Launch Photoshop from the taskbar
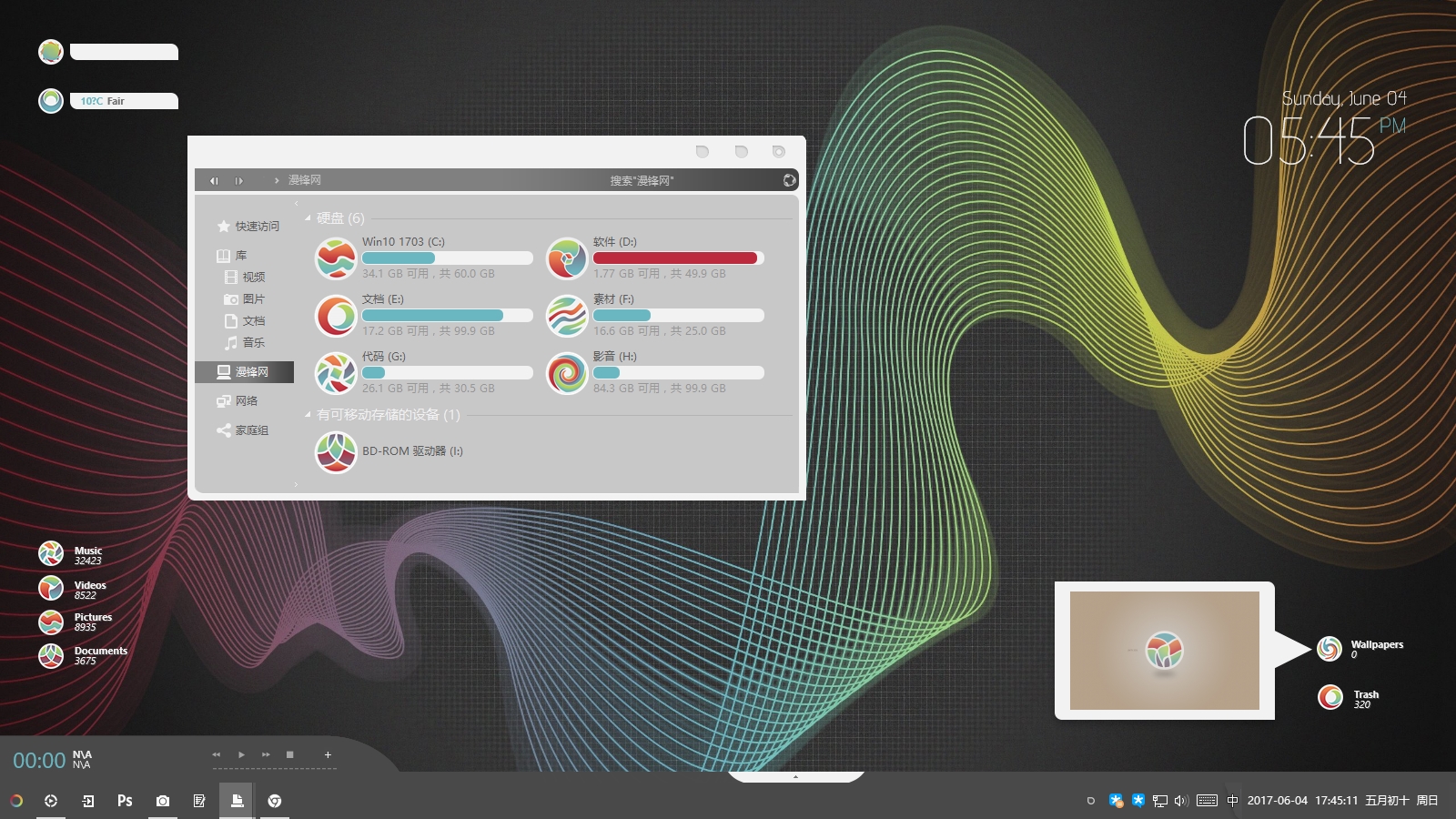Image resolution: width=1456 pixels, height=819 pixels. tap(125, 801)
